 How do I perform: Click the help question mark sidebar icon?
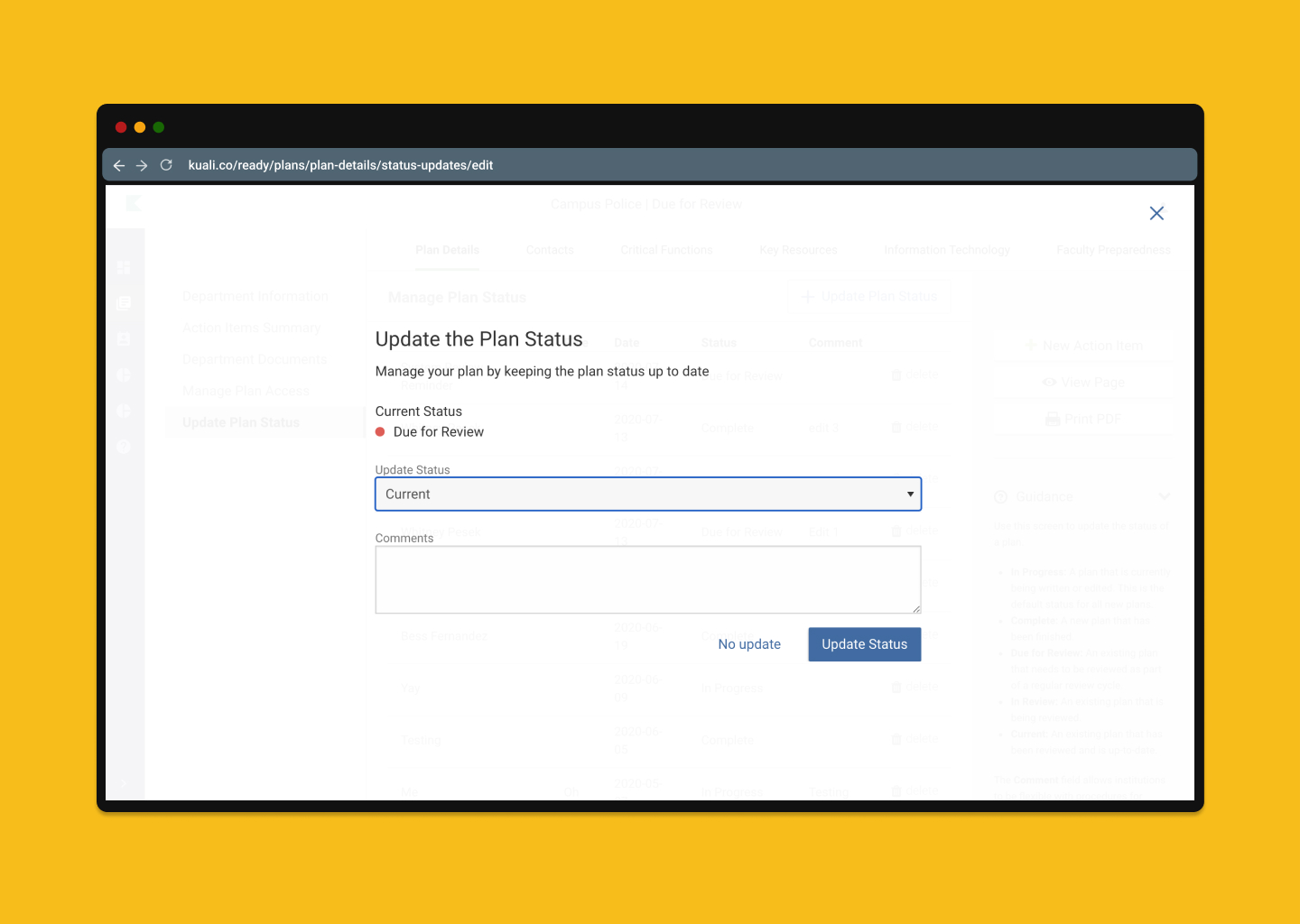[x=125, y=447]
